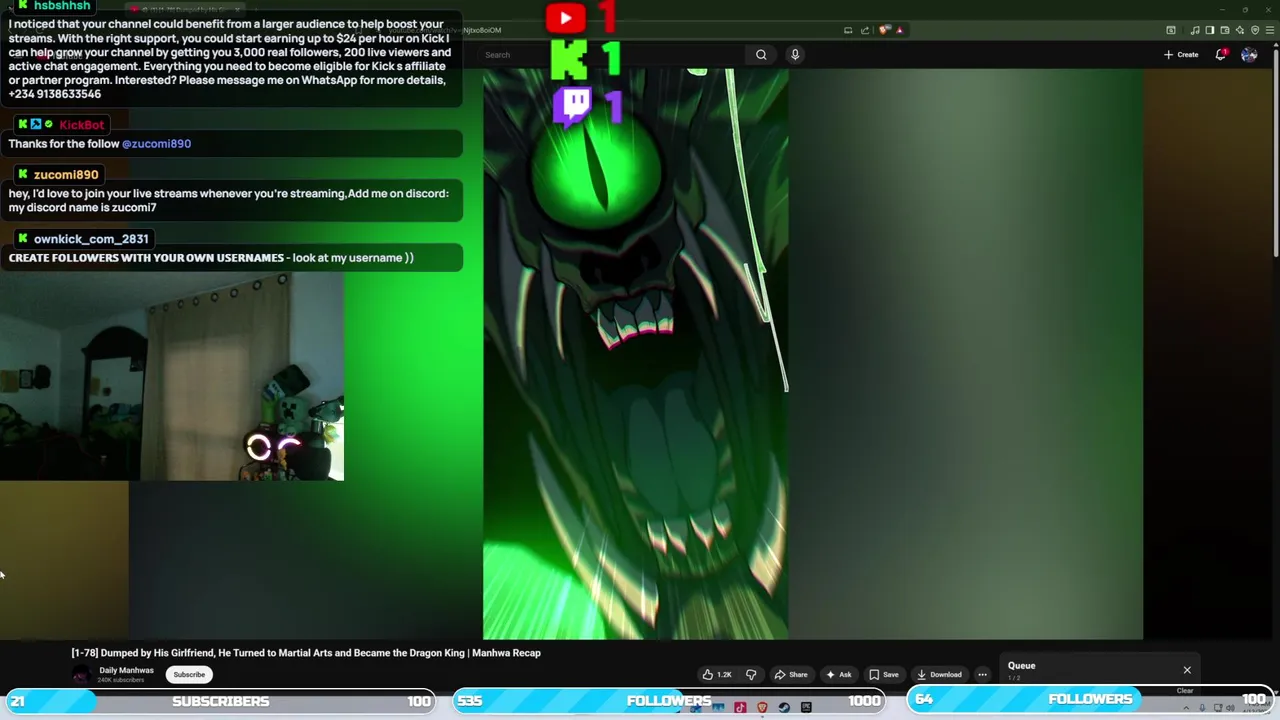The height and width of the screenshot is (720, 1280).
Task: Open the browser hamburger main menu
Action: (1270, 30)
